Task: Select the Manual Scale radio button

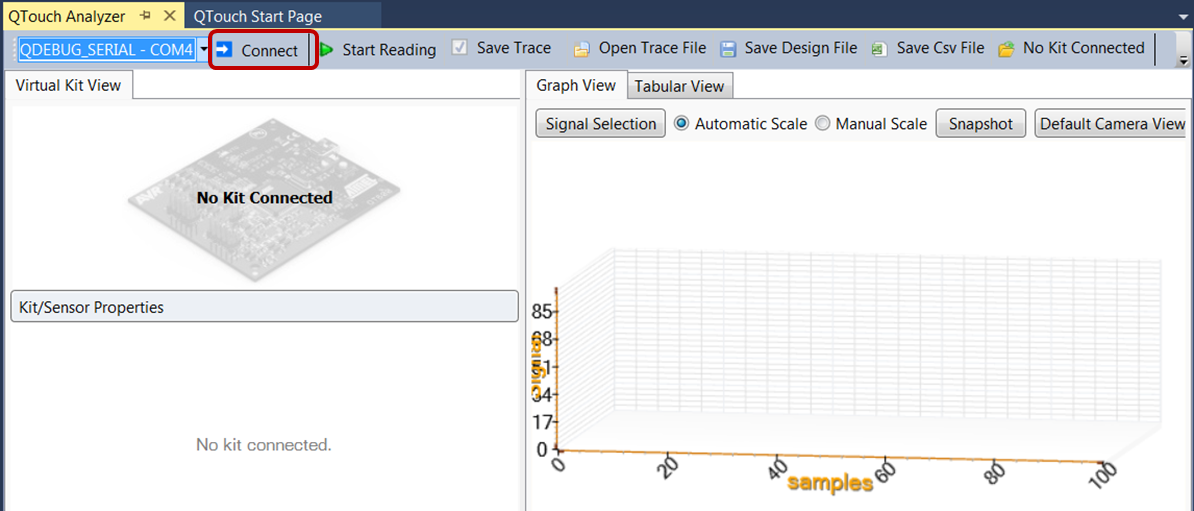Action: (822, 124)
